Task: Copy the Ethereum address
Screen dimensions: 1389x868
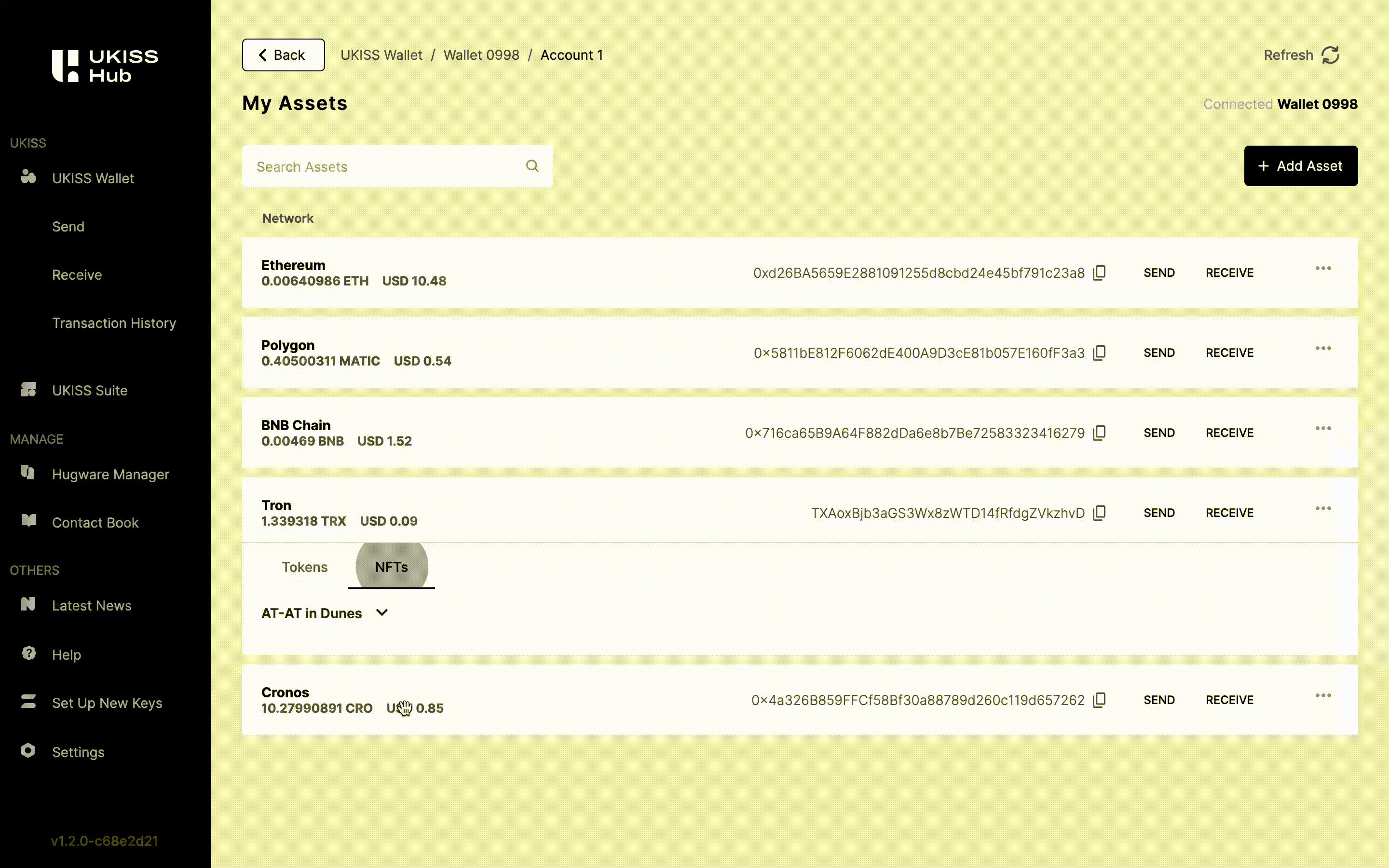Action: (1099, 272)
